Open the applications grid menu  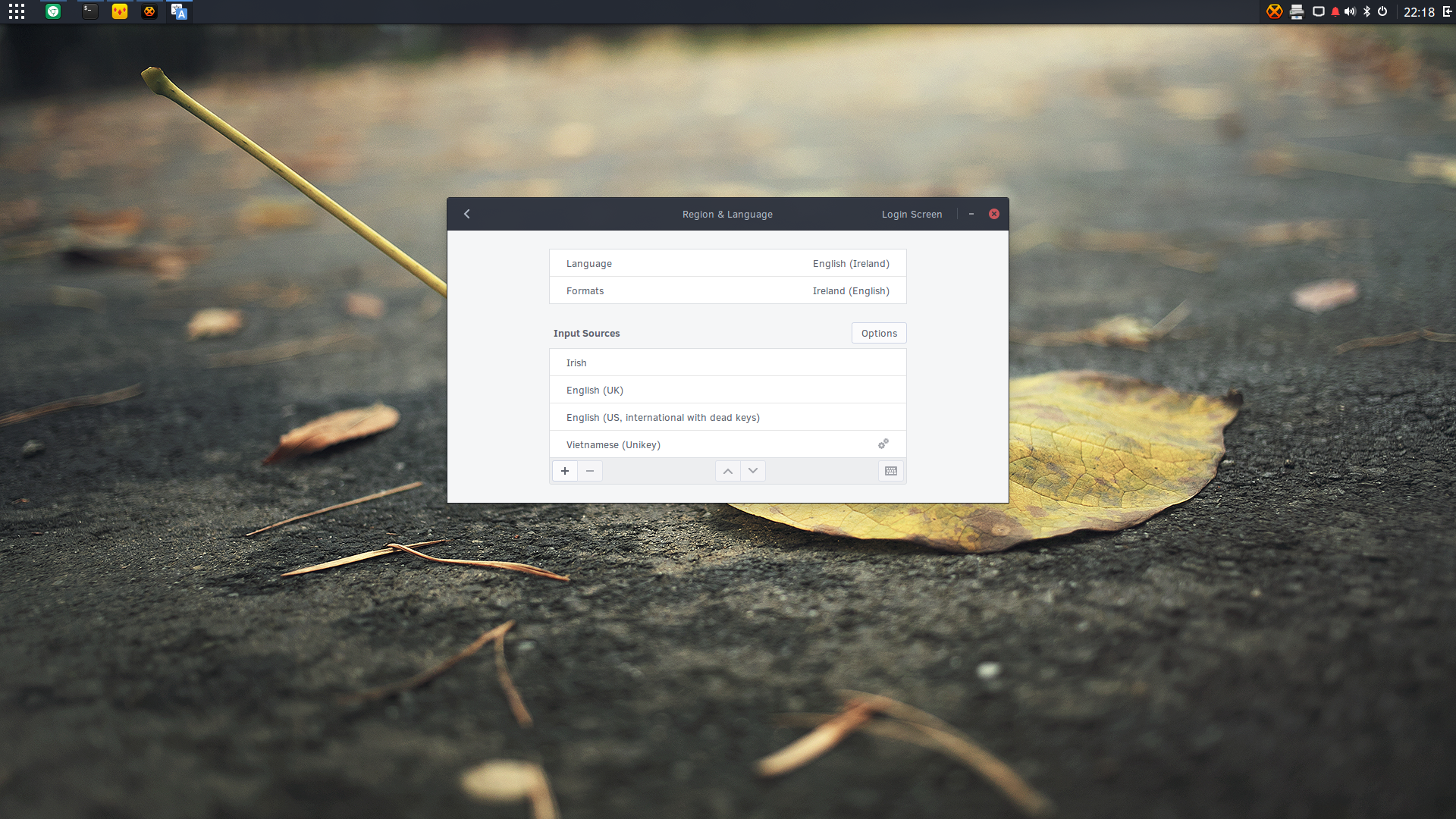[x=17, y=11]
